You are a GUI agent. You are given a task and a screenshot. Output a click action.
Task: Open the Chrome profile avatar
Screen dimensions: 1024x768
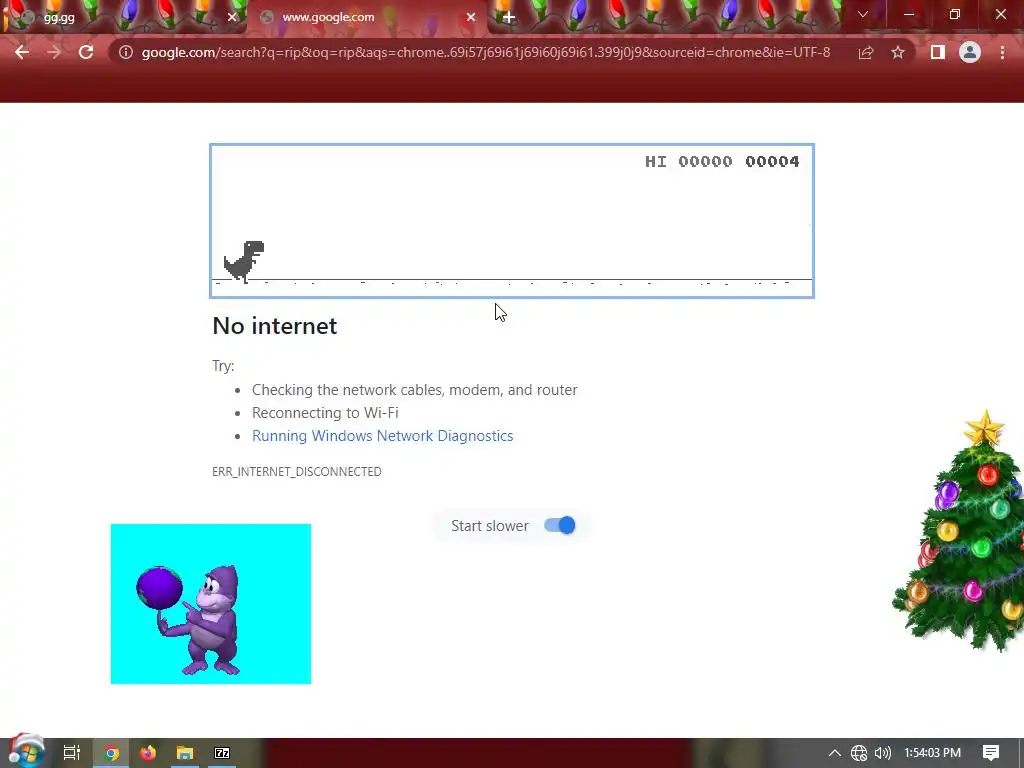click(970, 52)
